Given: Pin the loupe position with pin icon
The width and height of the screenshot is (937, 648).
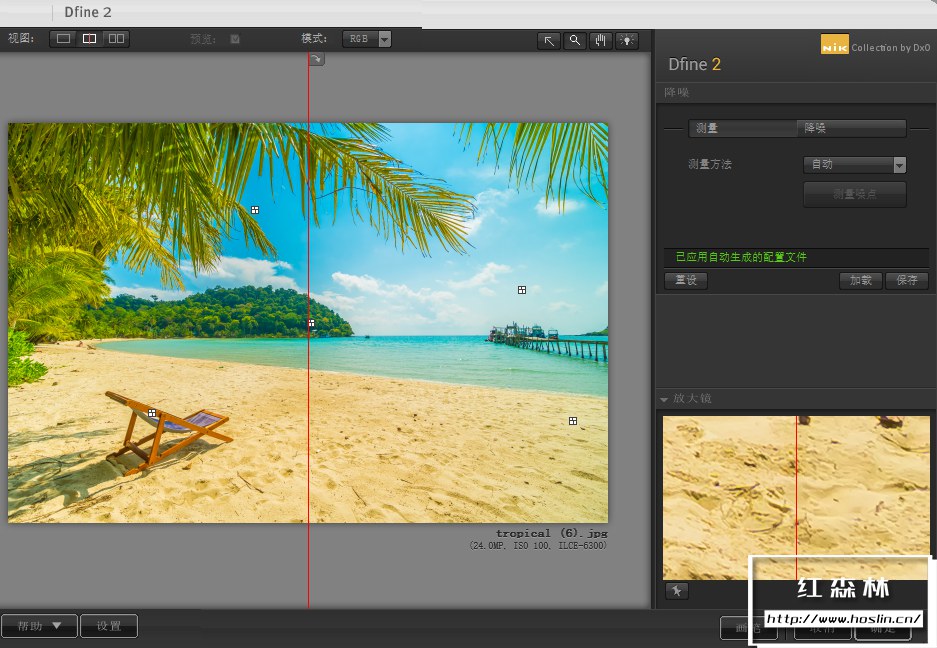Looking at the screenshot, I should pyautogui.click(x=677, y=591).
